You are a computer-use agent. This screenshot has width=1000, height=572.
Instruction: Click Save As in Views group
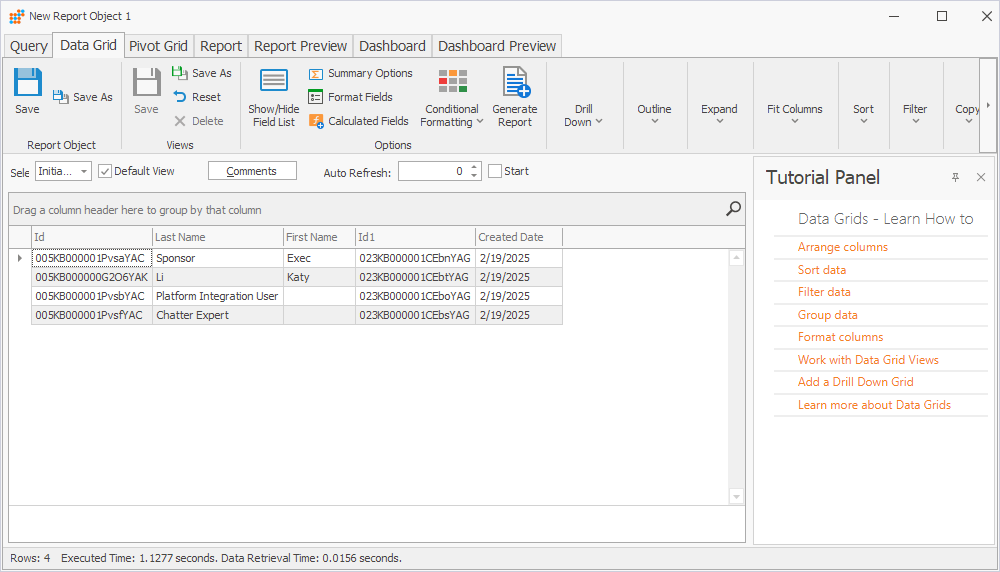pyautogui.click(x=202, y=73)
